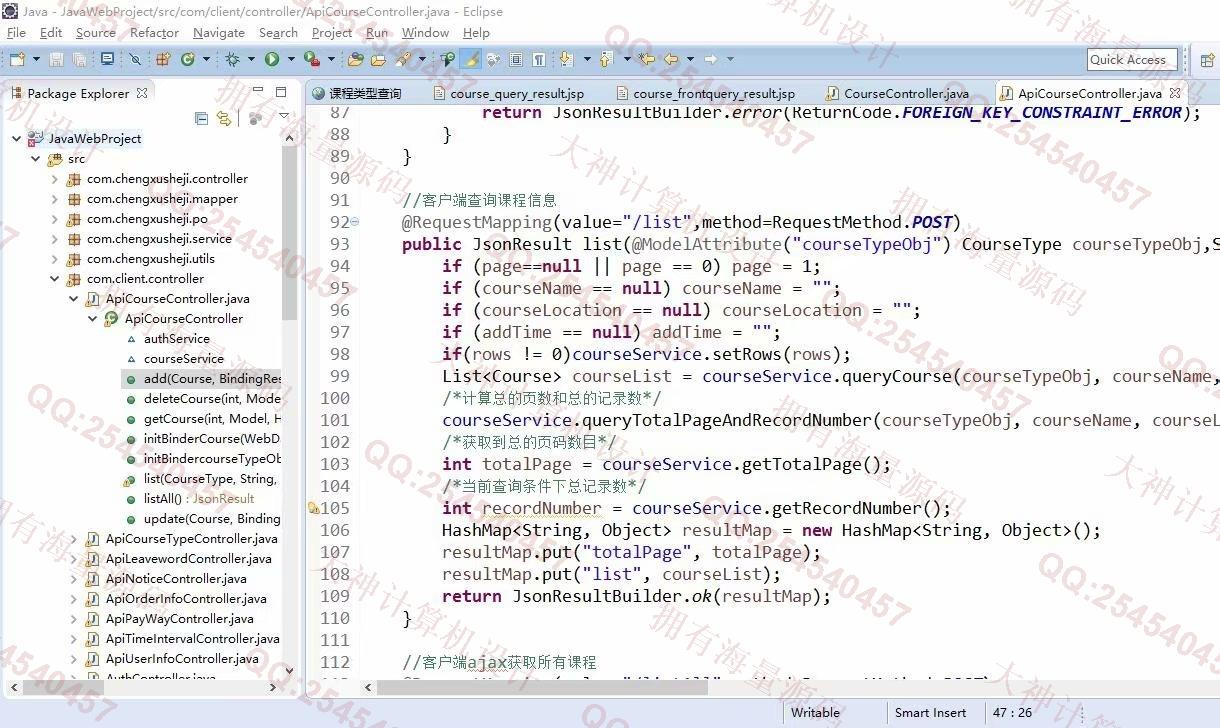Navigate Back with the yellow left arrow
This screenshot has width=1220, height=728.
670,60
